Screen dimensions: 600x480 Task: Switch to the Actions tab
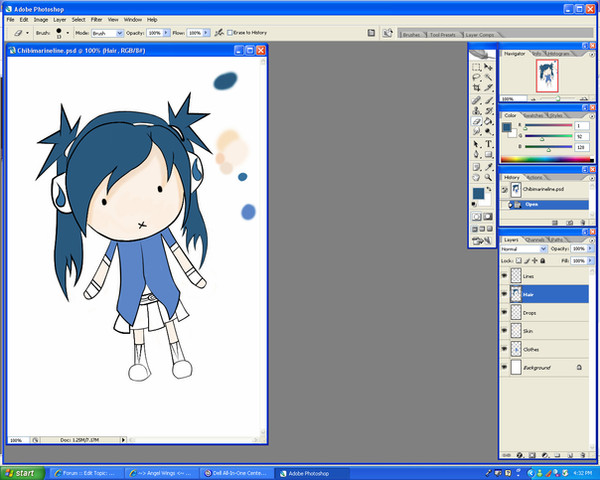click(x=535, y=177)
